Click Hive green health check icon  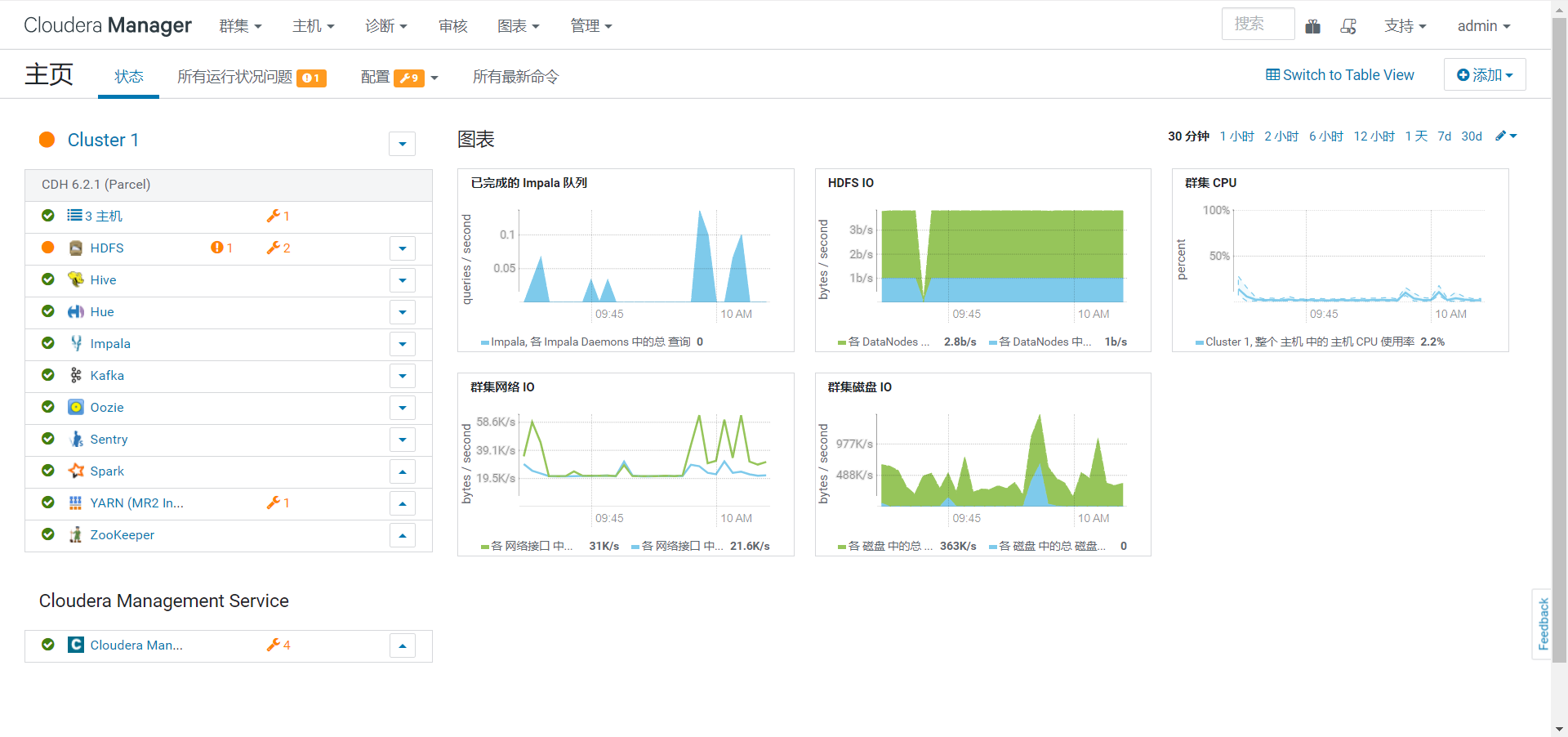(48, 279)
